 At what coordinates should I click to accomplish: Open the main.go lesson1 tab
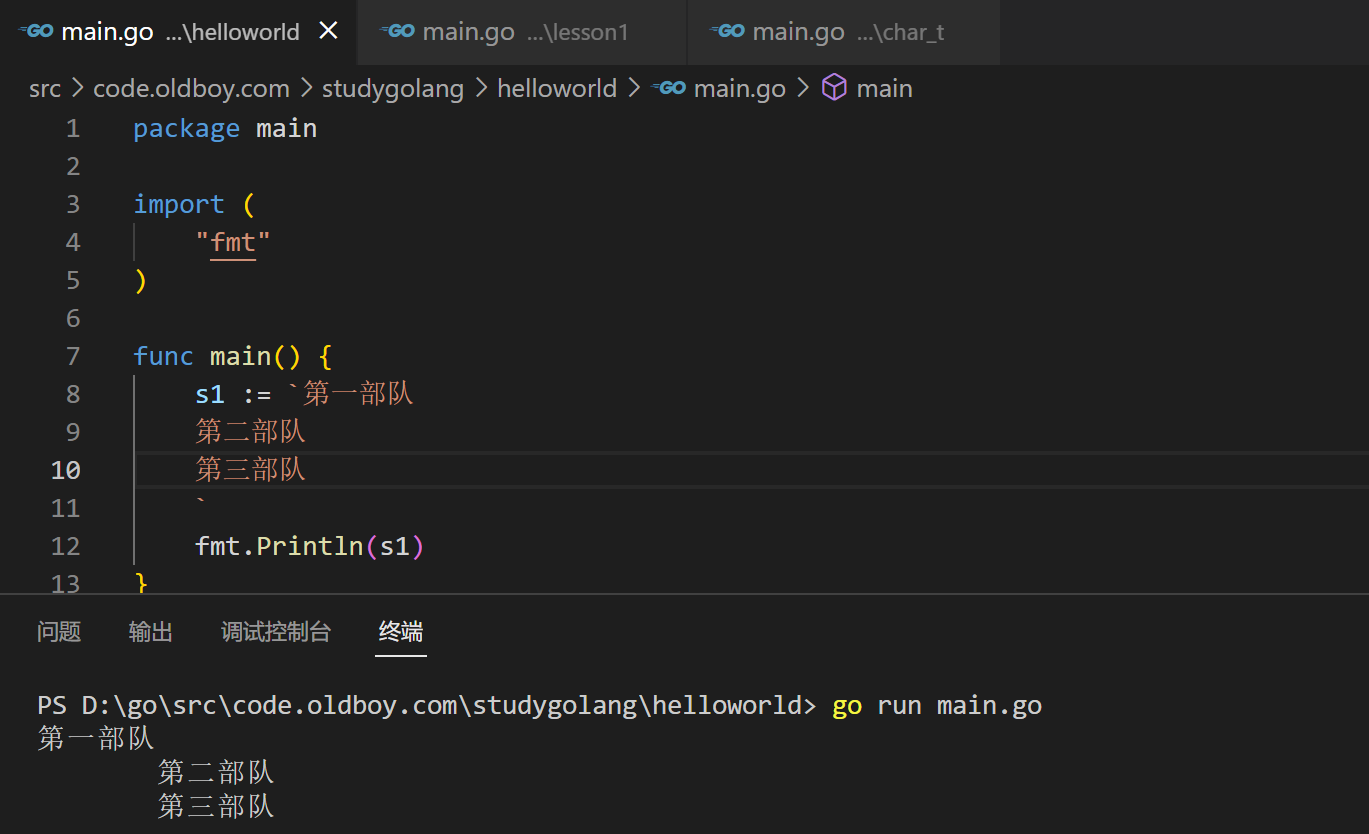[521, 32]
